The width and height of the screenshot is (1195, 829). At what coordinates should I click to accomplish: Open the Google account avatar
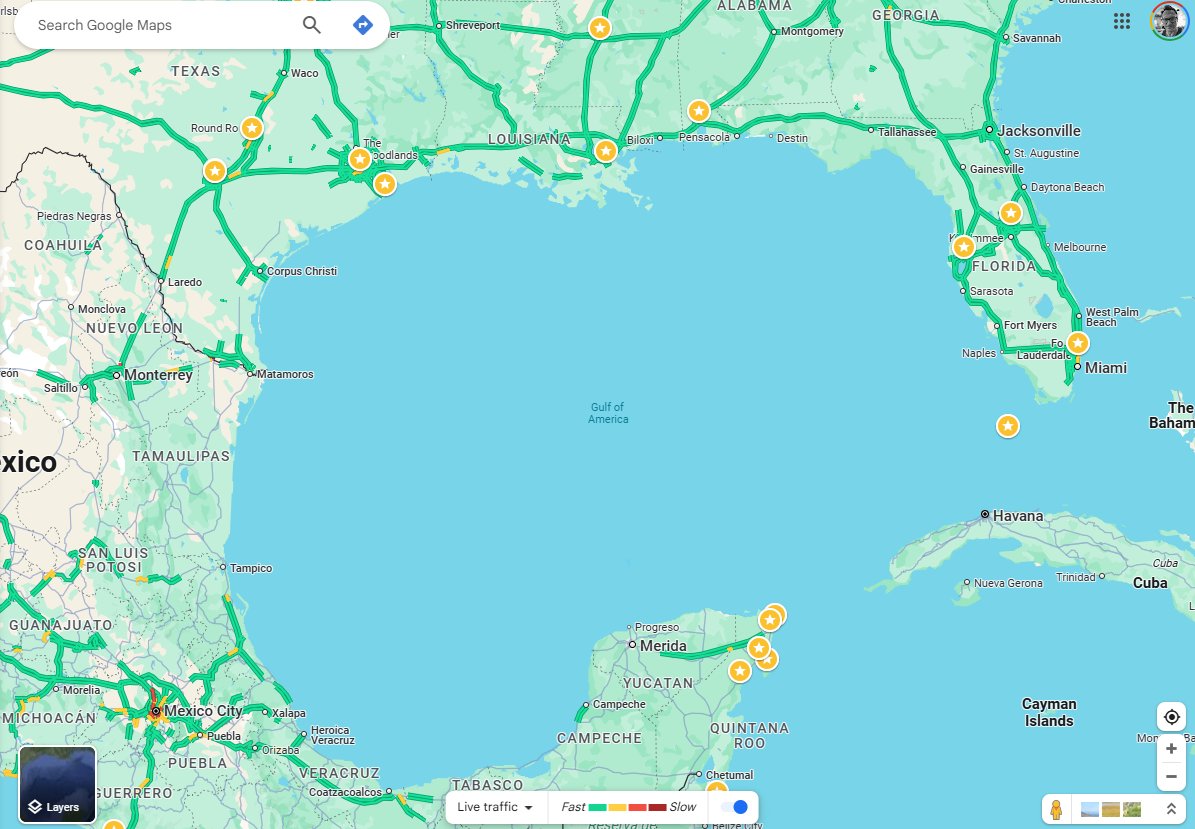click(1168, 21)
